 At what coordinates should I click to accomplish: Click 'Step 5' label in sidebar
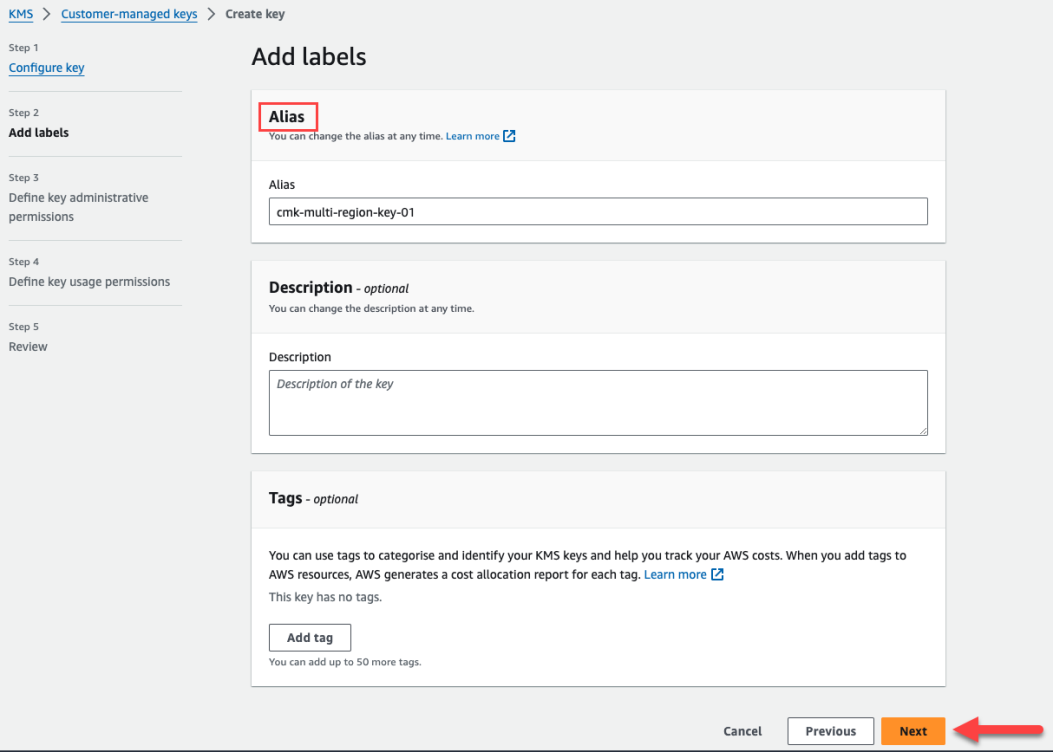pos(24,327)
